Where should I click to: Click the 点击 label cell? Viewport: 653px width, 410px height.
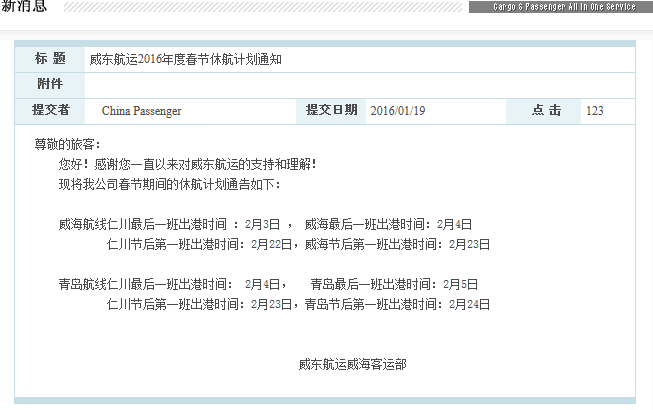click(543, 111)
